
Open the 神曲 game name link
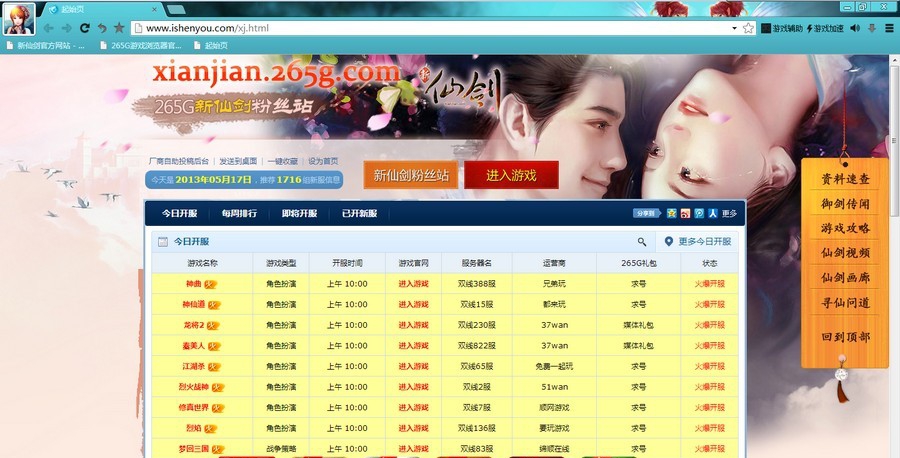point(193,284)
